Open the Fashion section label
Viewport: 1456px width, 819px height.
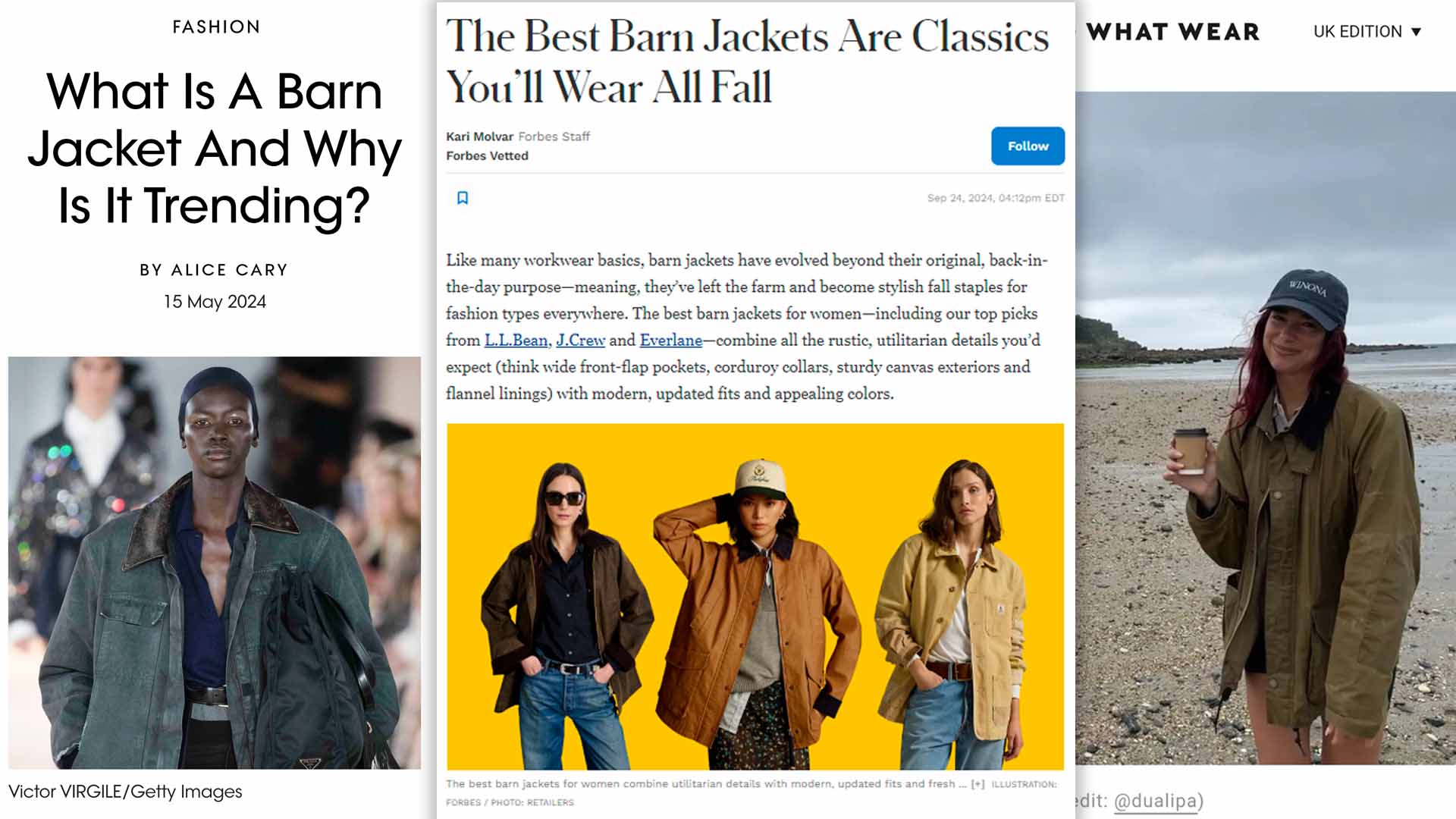(216, 27)
